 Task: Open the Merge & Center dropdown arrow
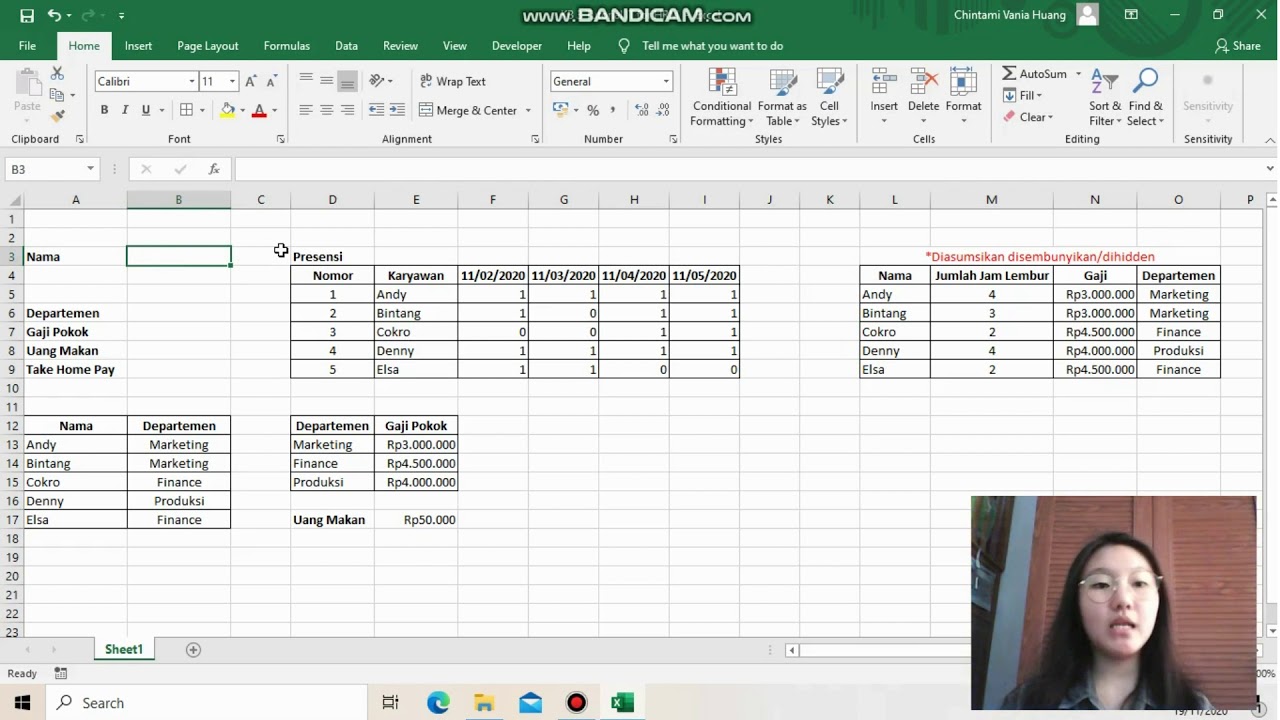[x=528, y=110]
